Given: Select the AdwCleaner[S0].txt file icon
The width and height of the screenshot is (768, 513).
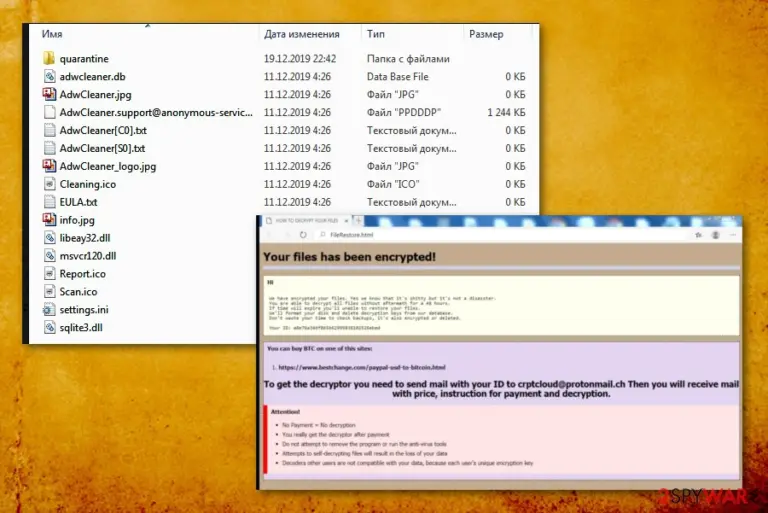Looking at the screenshot, I should tap(49, 148).
